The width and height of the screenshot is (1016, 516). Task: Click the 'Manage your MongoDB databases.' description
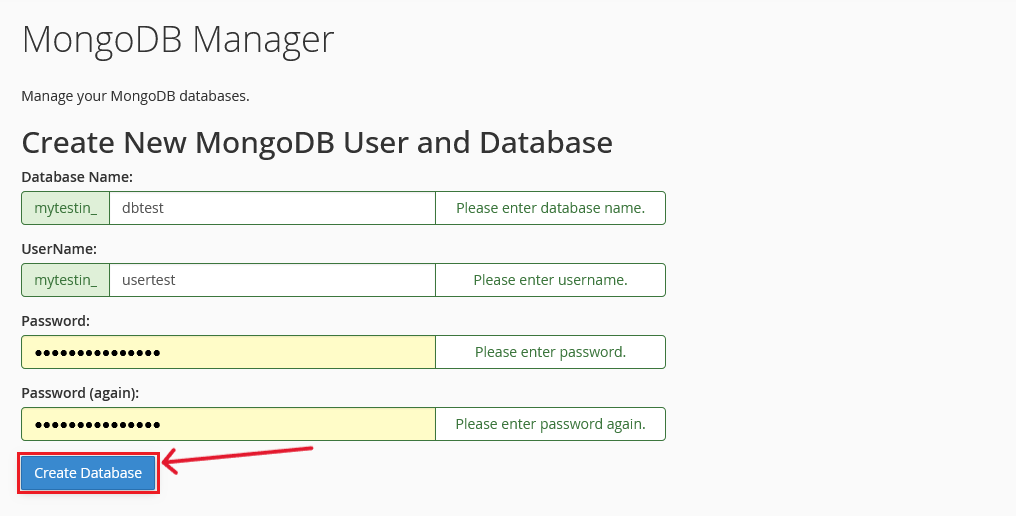135,96
